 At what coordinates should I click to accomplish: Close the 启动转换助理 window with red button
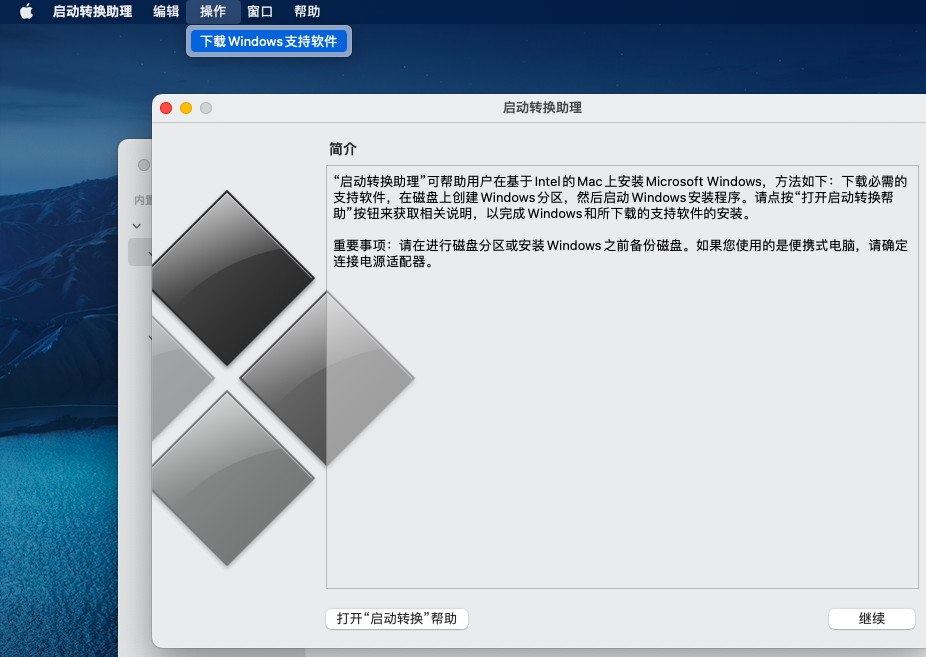point(166,108)
